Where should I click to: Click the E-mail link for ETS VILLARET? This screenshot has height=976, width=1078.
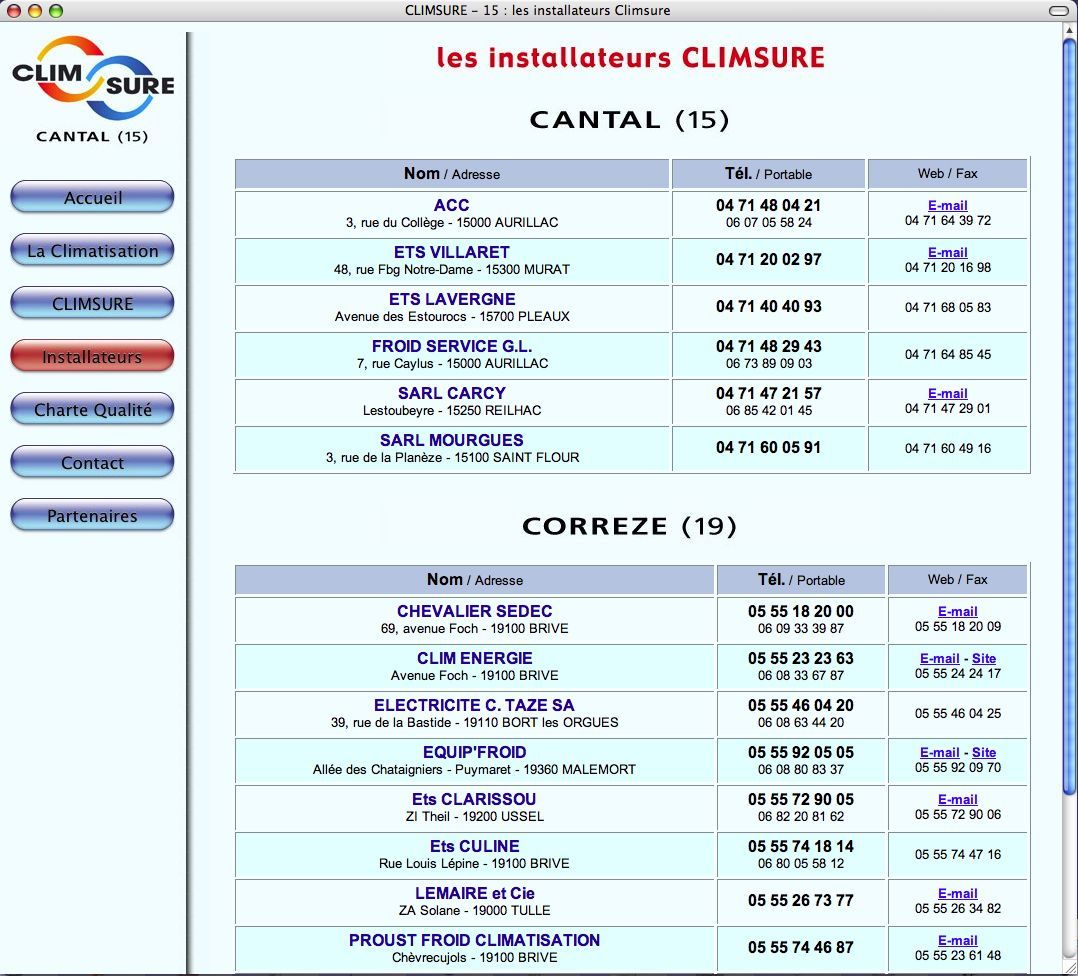click(947, 252)
